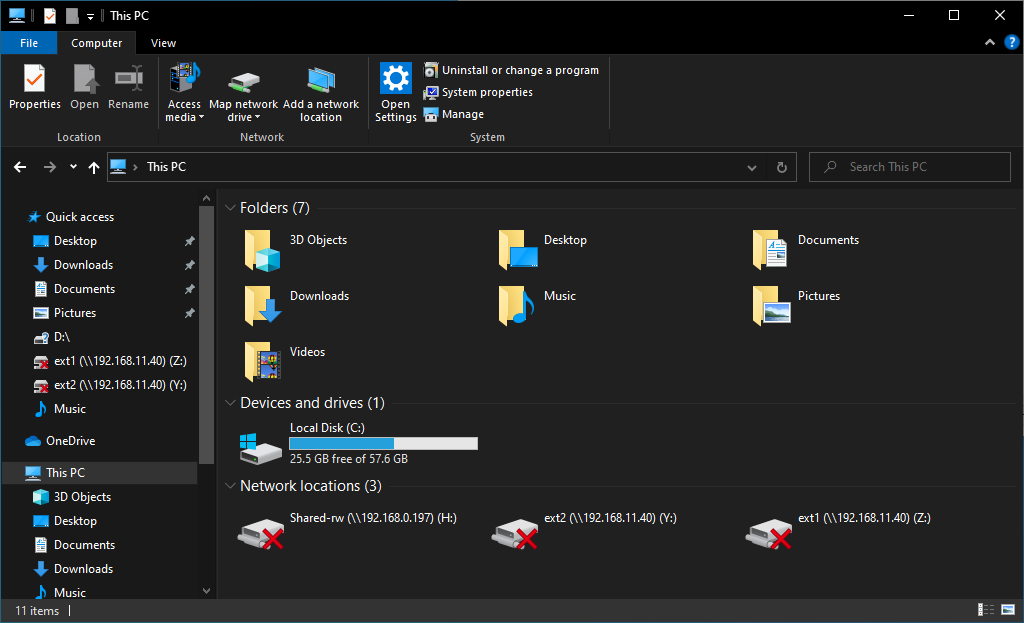Open System properties
This screenshot has width=1024, height=623.
478,92
